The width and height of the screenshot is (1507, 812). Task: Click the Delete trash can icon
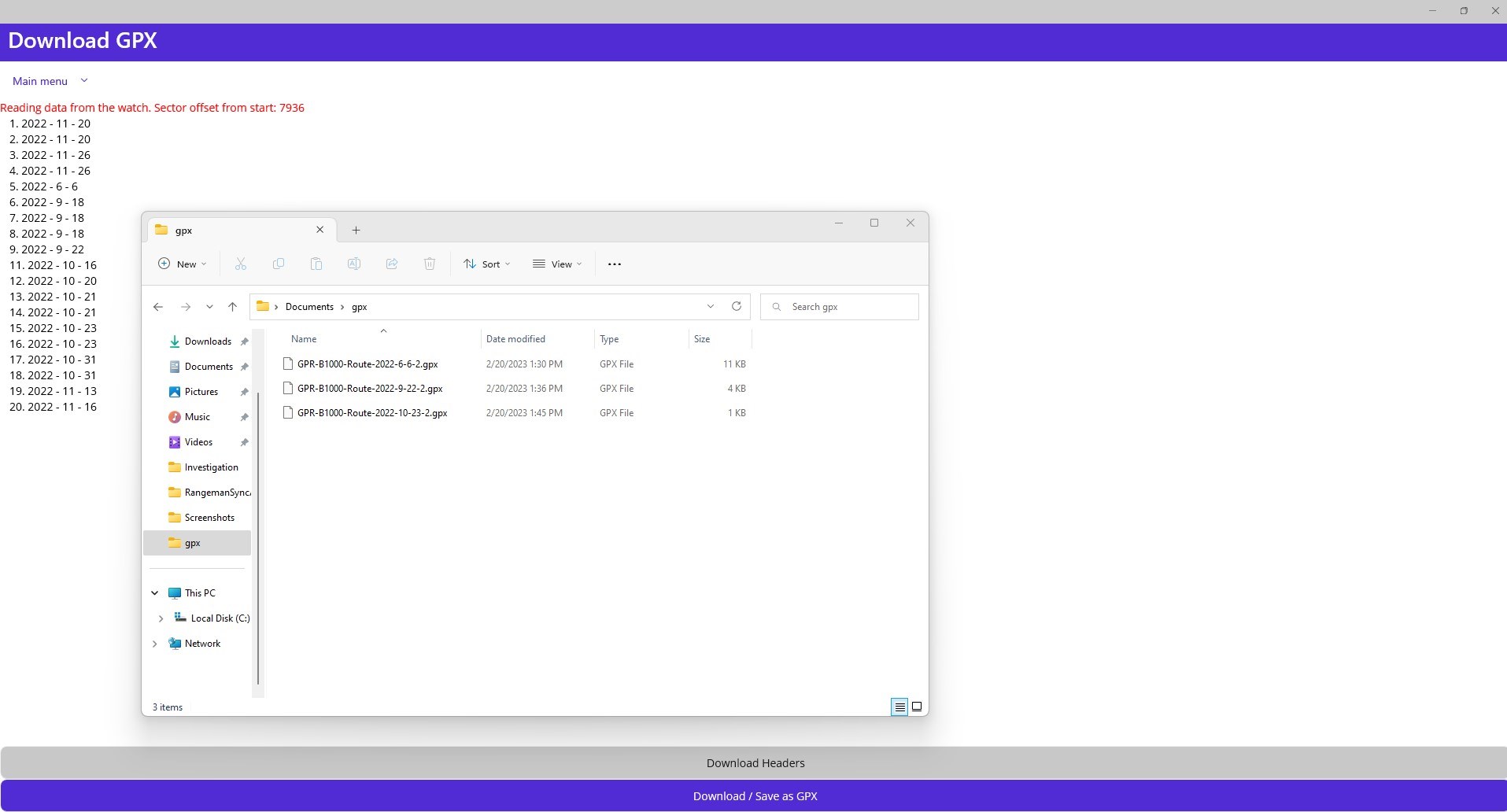pyautogui.click(x=430, y=264)
